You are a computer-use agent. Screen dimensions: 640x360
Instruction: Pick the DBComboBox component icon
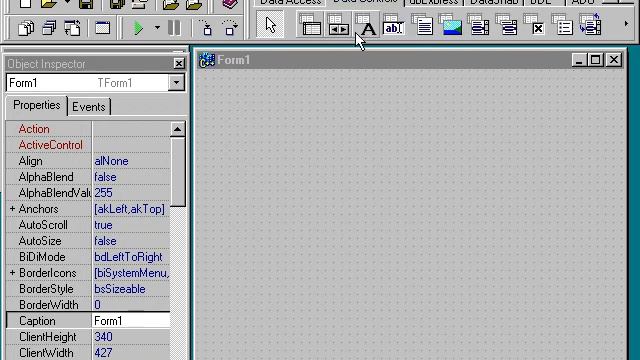[x=507, y=24]
